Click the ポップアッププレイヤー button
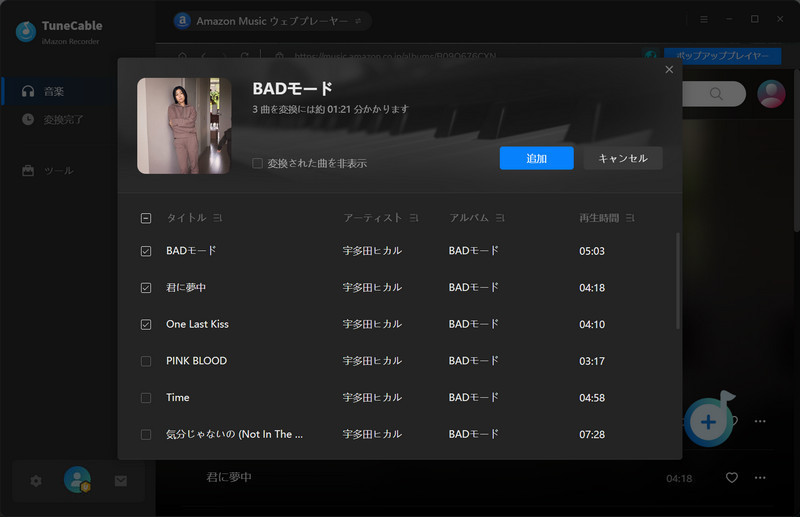Viewport: 800px width, 517px height. pyautogui.click(x=722, y=56)
